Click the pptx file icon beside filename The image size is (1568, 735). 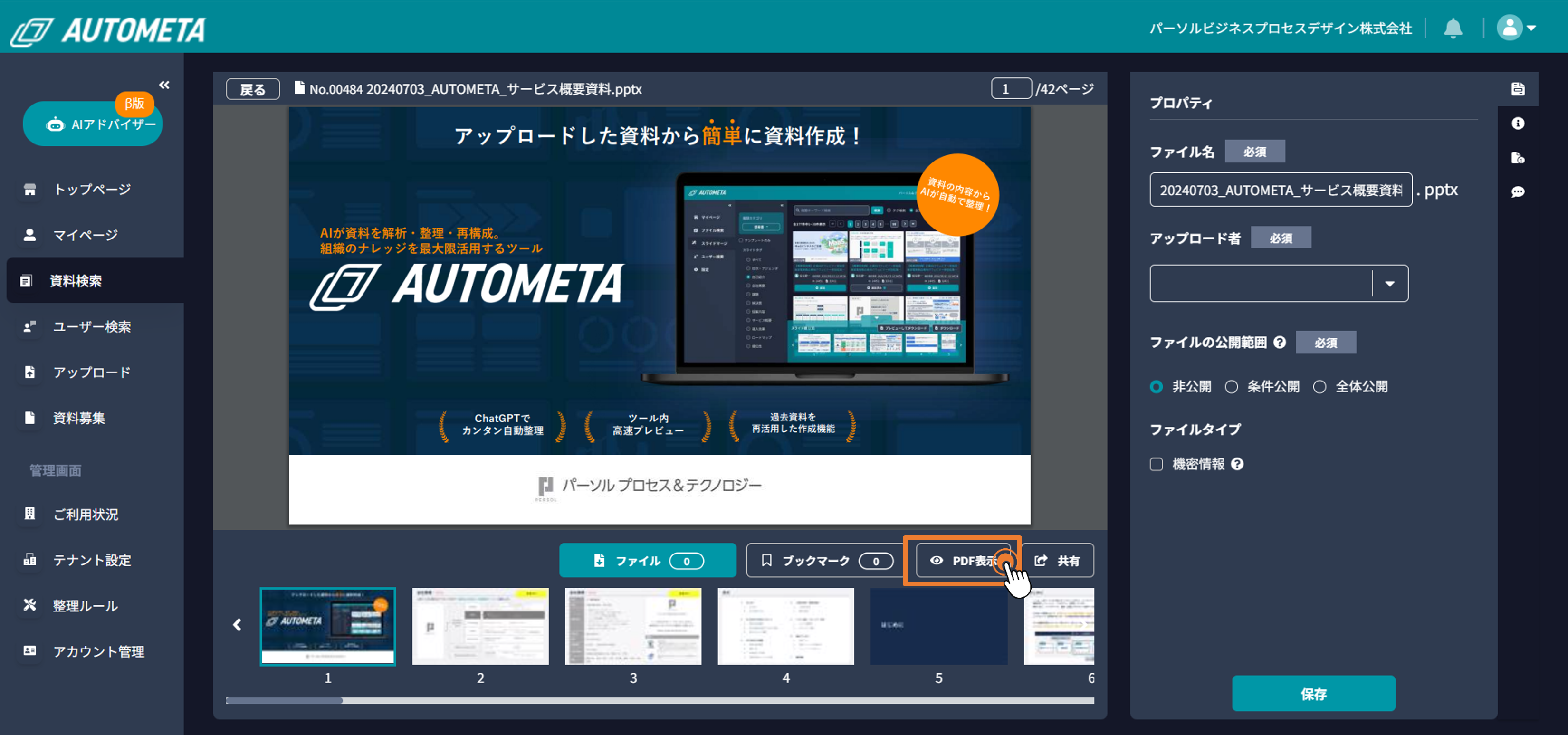click(x=299, y=88)
